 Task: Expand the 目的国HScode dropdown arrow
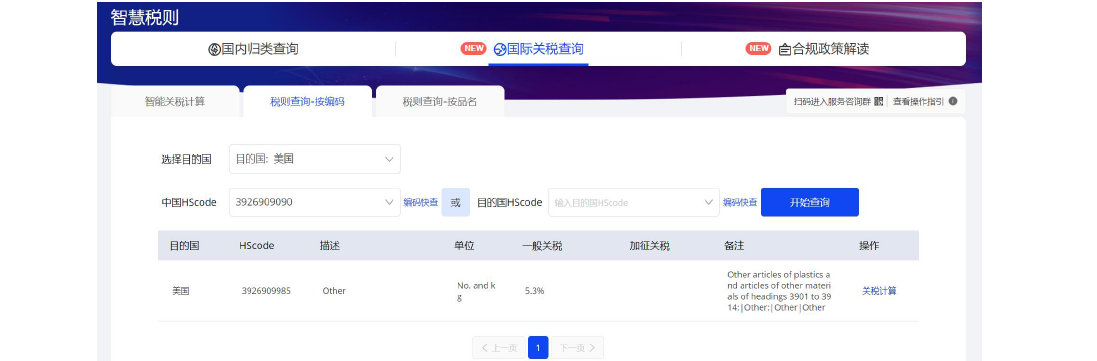click(708, 202)
